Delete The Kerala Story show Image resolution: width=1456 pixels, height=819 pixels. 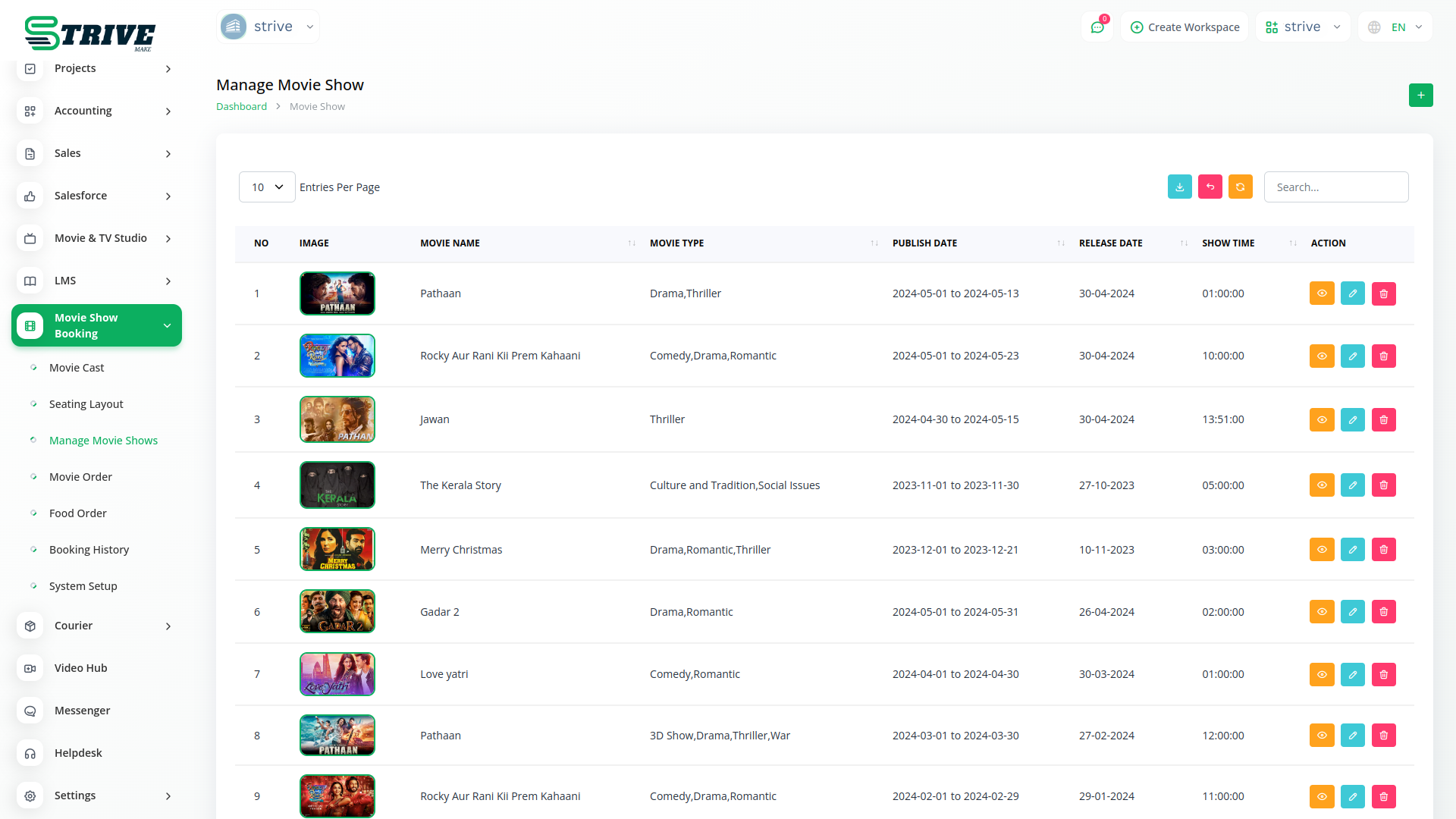click(x=1383, y=485)
